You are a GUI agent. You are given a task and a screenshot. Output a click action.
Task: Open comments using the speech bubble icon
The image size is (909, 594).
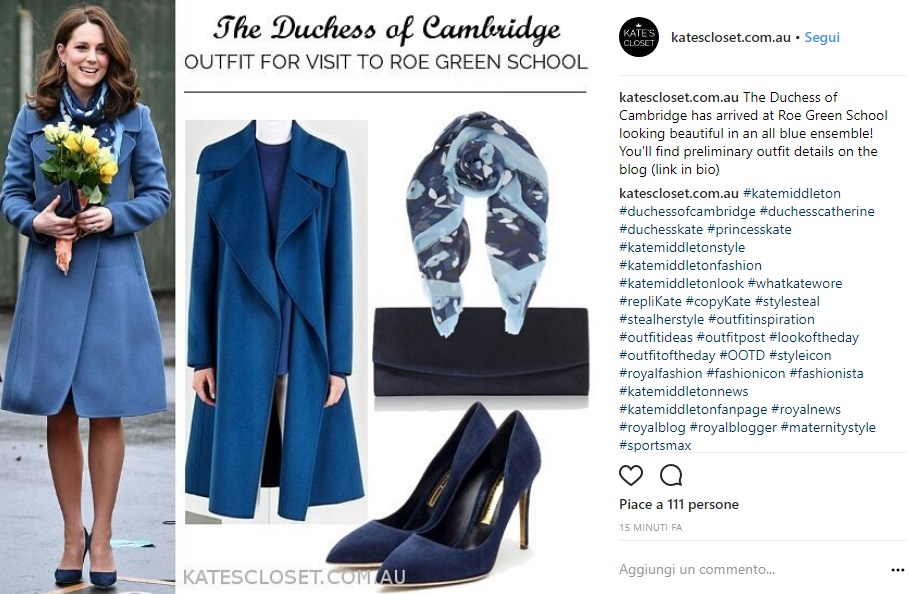tap(671, 475)
